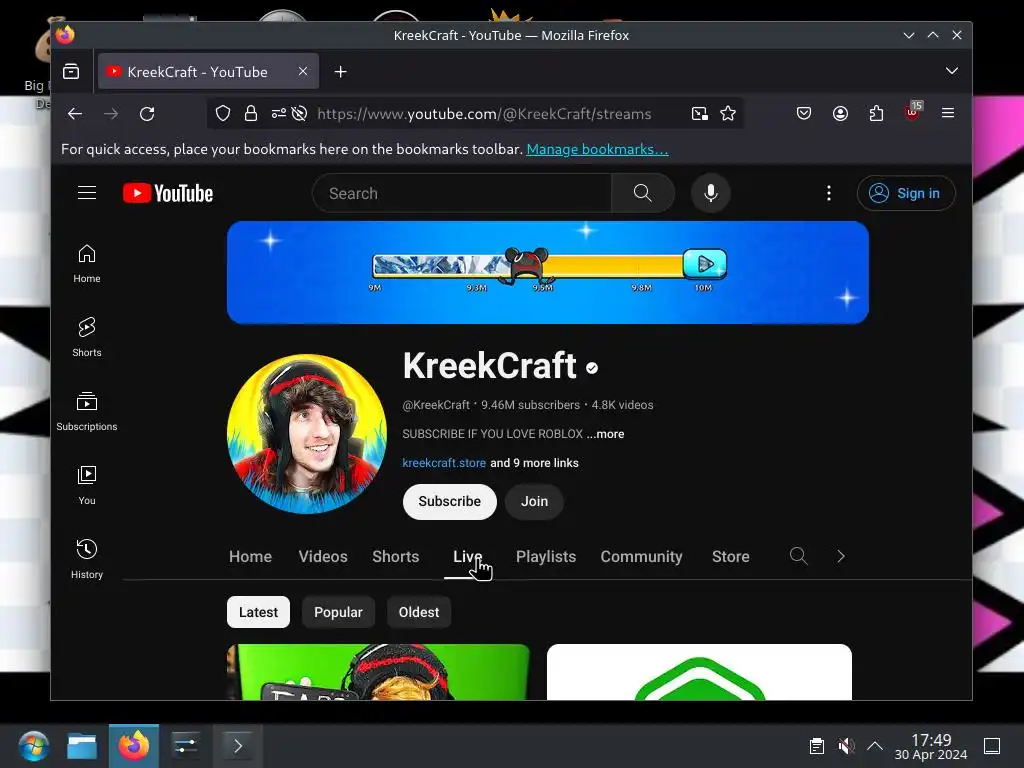This screenshot has width=1024, height=768.
Task: Search within the channel using magnifier icon
Action: coord(798,556)
